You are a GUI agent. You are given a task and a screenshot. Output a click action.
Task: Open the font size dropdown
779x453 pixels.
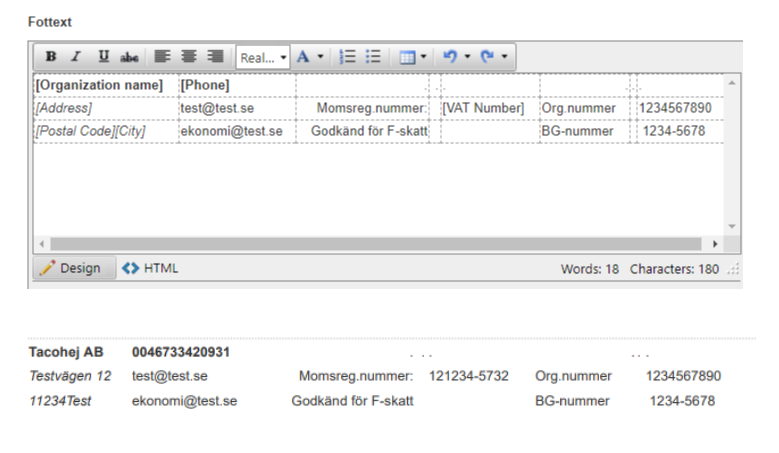point(263,58)
